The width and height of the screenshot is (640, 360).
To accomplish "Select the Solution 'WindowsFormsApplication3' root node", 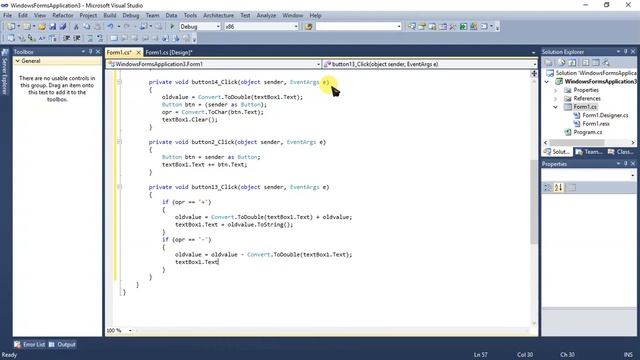I will [x=591, y=73].
